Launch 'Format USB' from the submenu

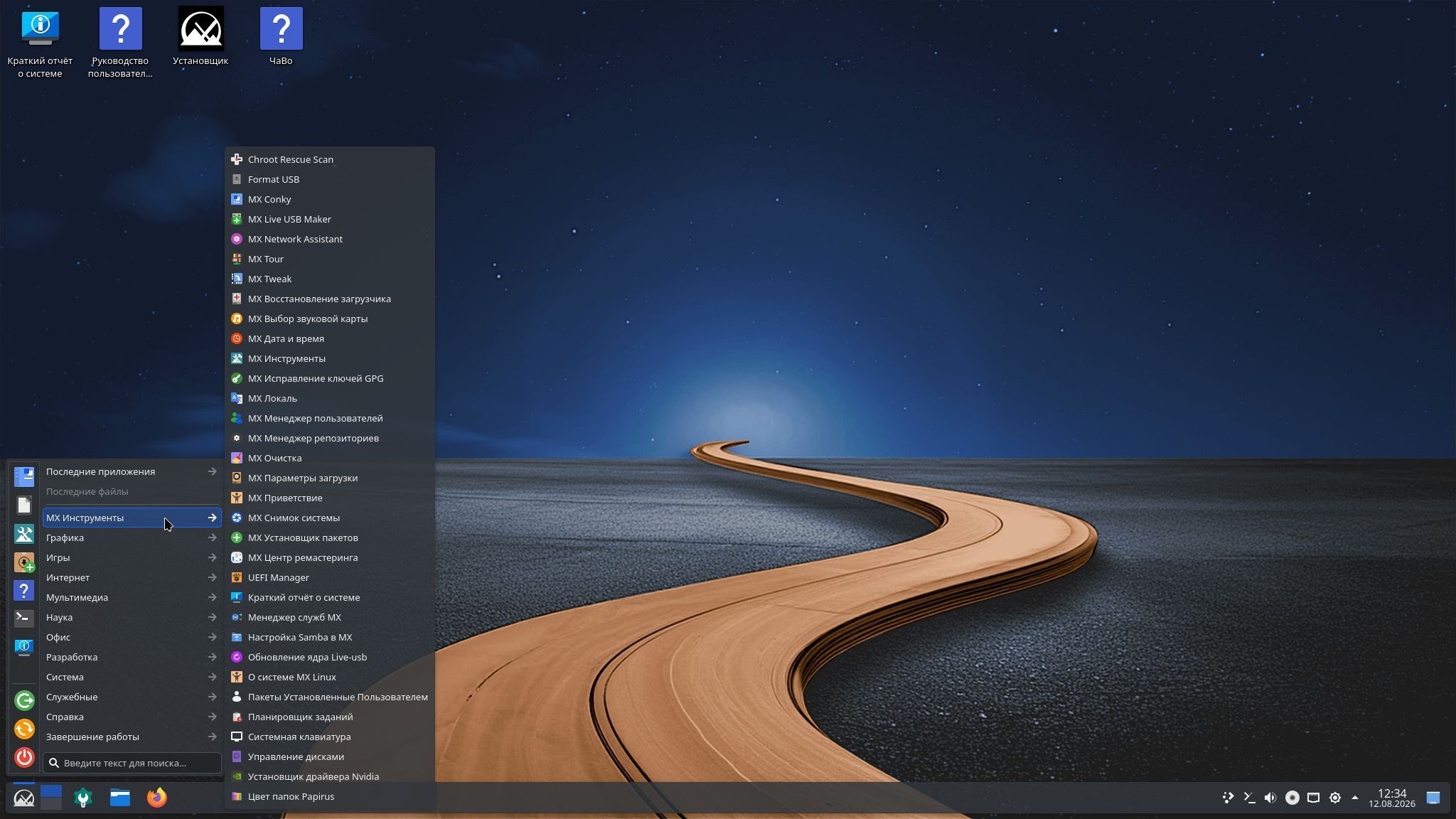(330, 179)
